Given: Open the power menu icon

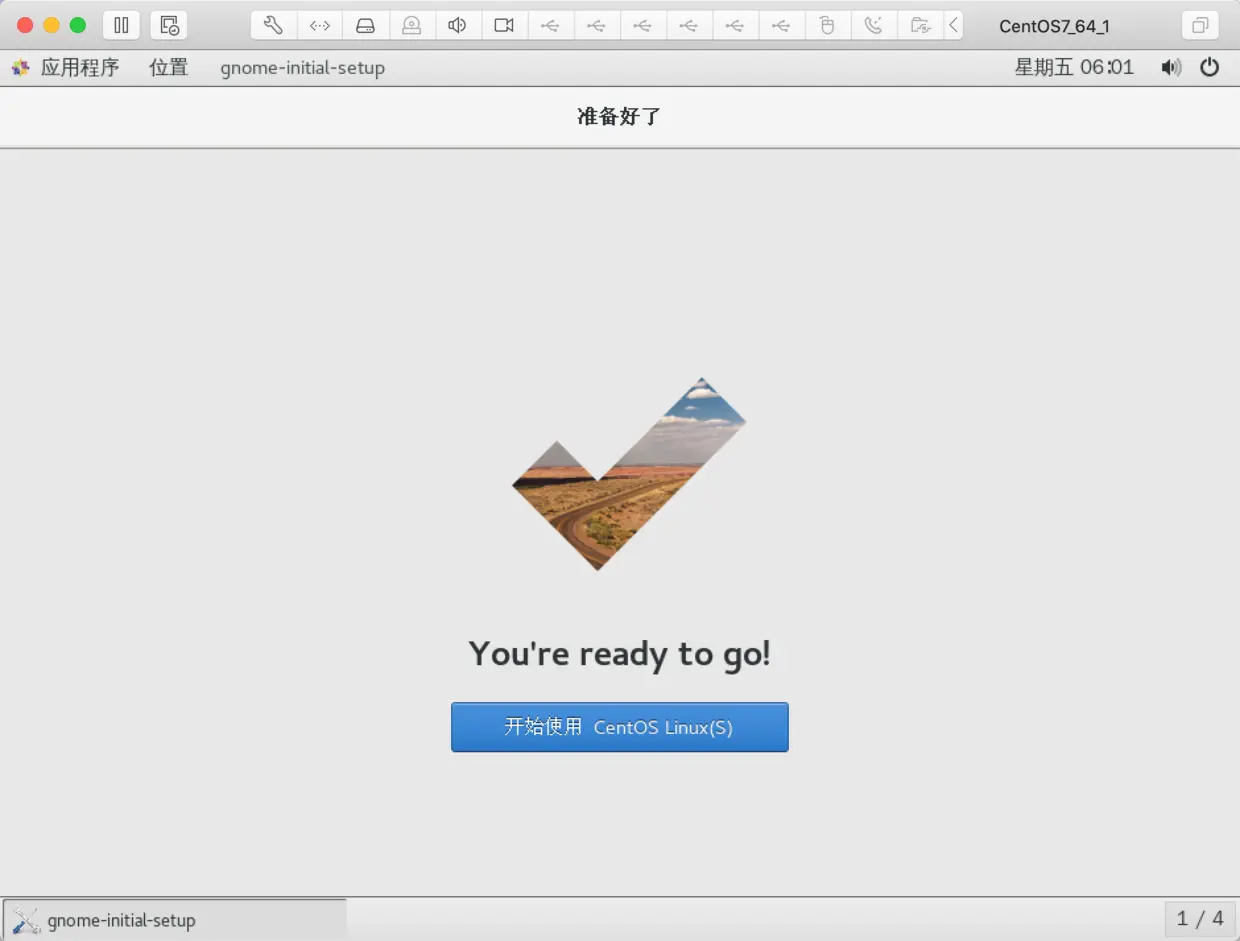Looking at the screenshot, I should pyautogui.click(x=1210, y=67).
